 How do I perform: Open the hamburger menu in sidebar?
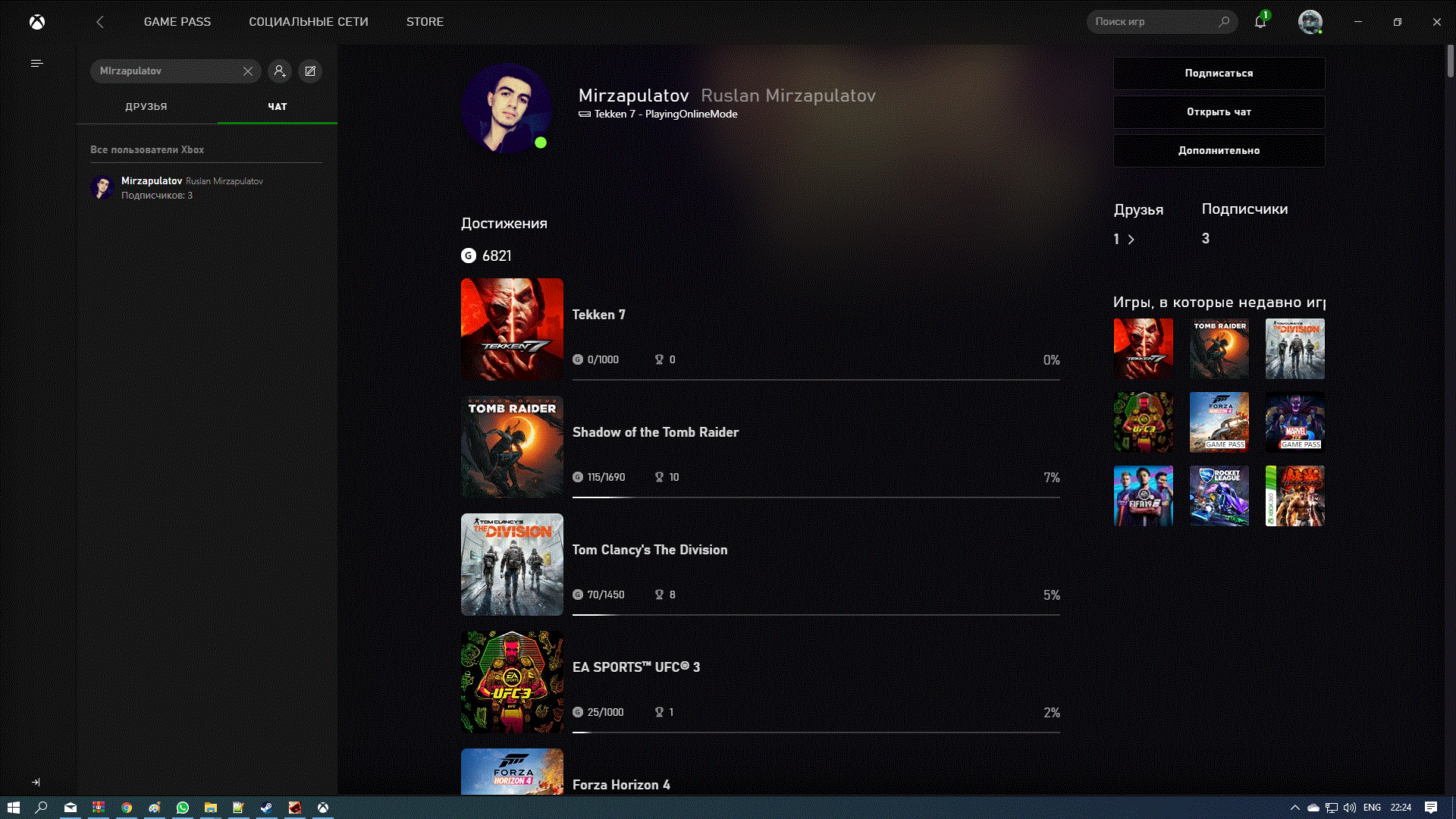point(36,64)
